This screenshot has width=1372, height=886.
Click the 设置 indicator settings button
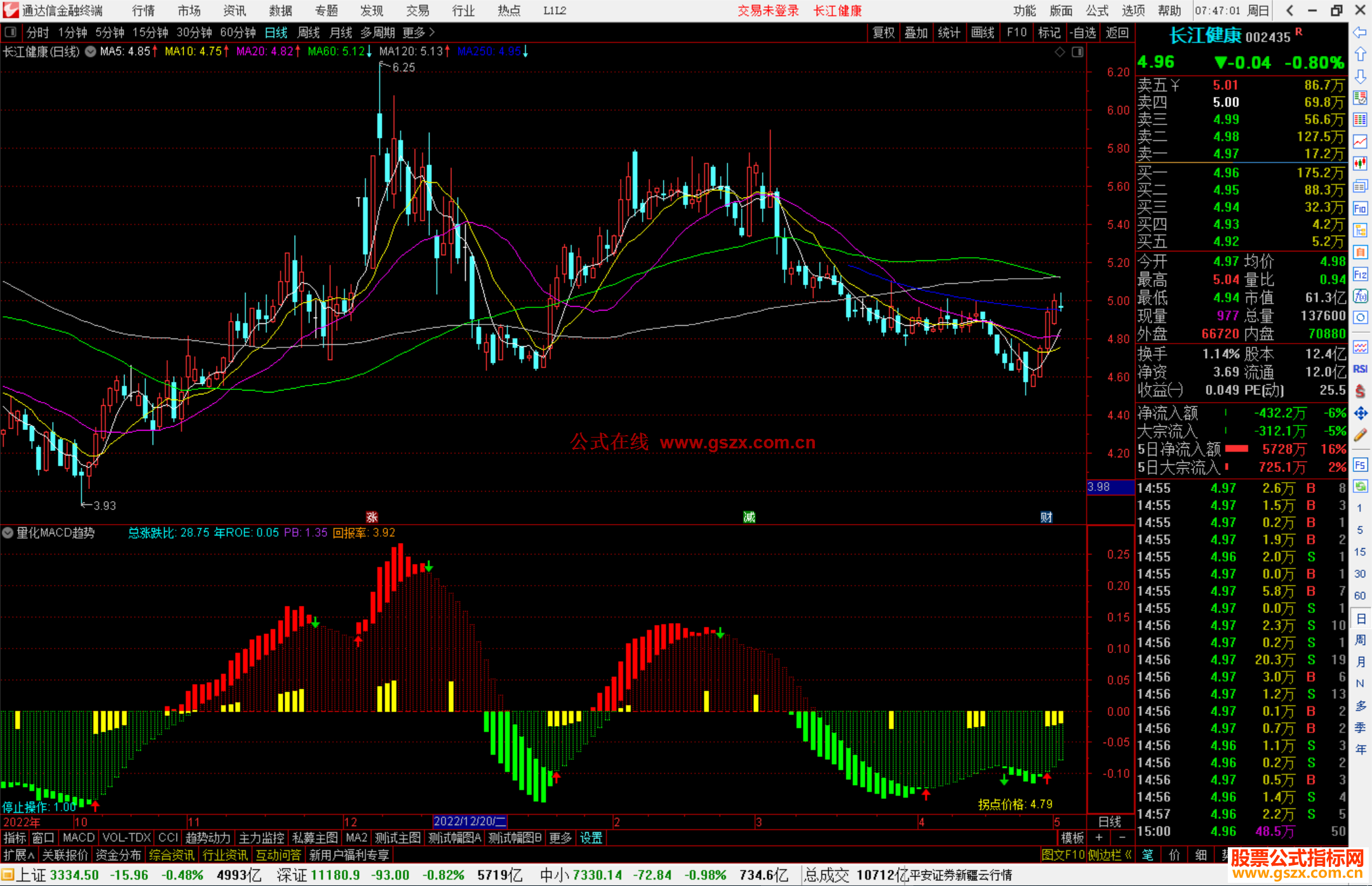pyautogui.click(x=591, y=838)
